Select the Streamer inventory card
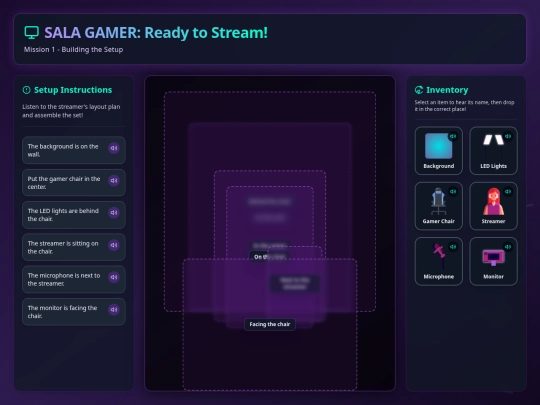540x405 pixels. click(494, 206)
